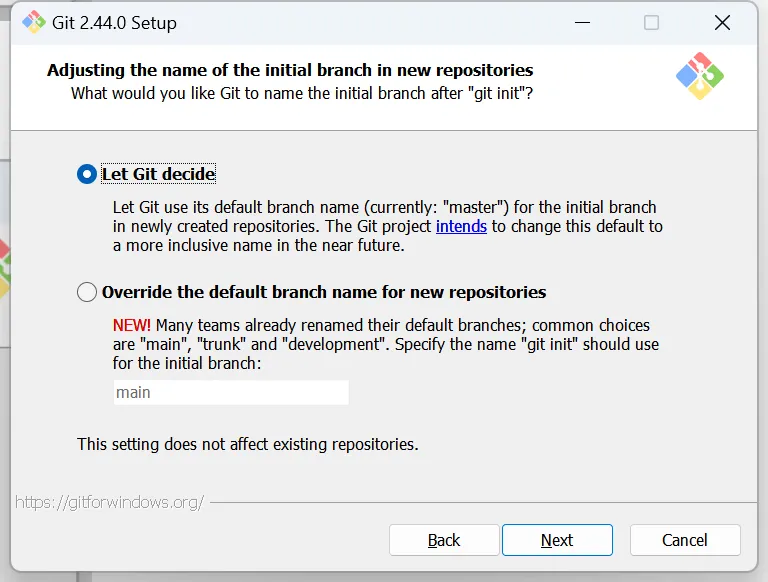Click the "Git 2.44.0 Setup" title text
The image size is (768, 582).
pyautogui.click(x=114, y=23)
